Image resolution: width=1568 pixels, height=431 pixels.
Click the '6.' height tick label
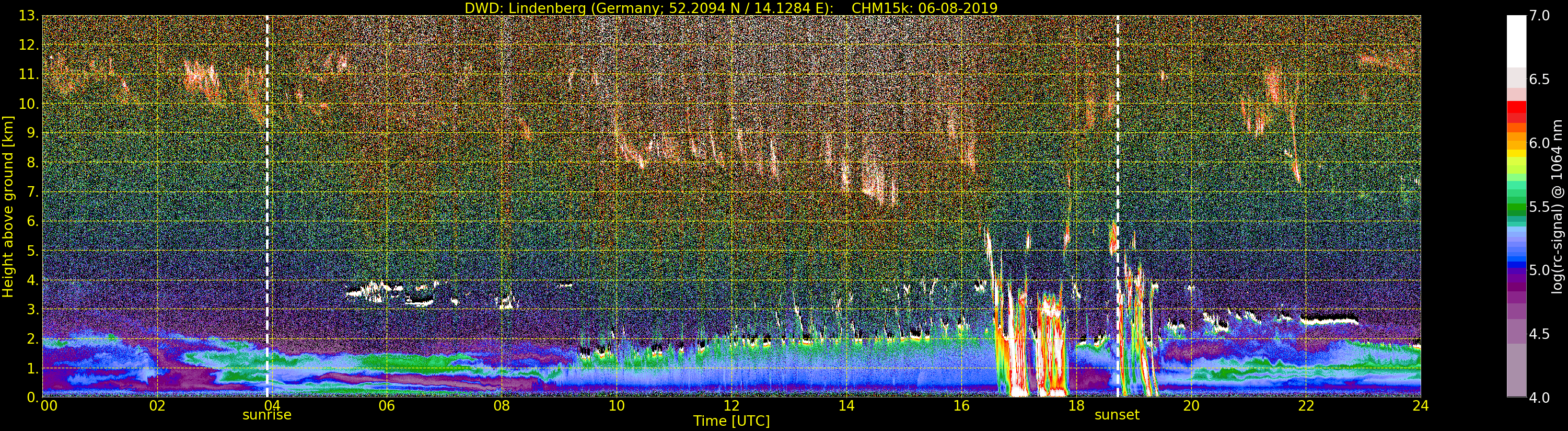click(x=32, y=221)
